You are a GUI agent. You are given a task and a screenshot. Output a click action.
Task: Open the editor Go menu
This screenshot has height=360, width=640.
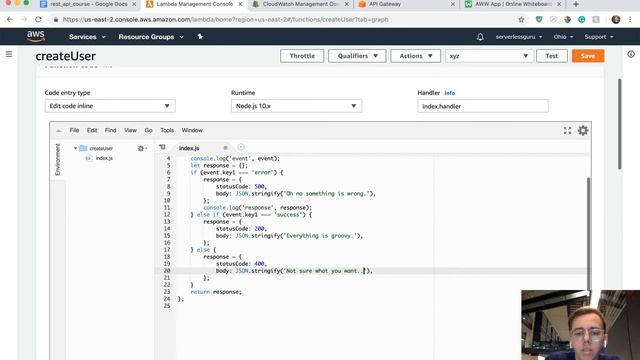pyautogui.click(x=148, y=130)
